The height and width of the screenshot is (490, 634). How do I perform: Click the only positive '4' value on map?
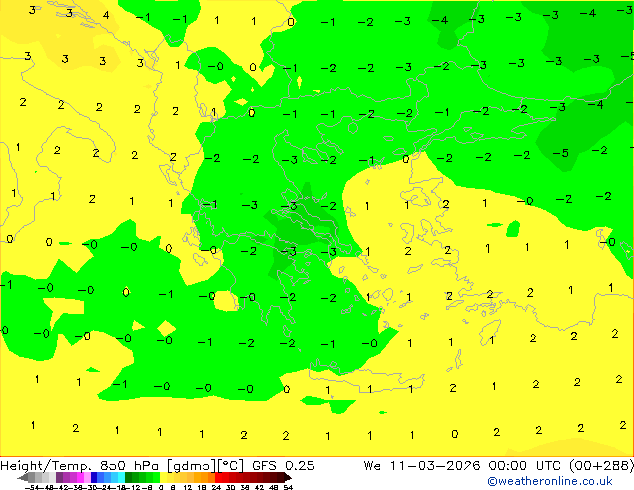[x=106, y=15]
